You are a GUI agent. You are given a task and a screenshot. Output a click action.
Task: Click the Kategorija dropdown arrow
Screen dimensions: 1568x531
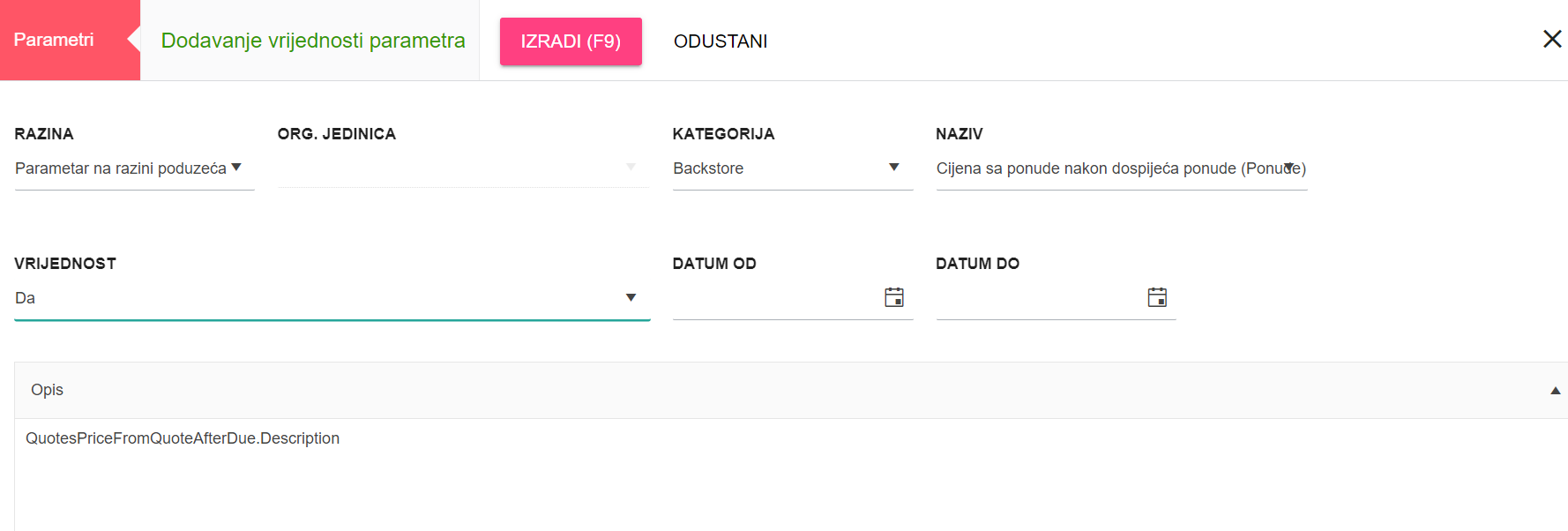coord(893,168)
